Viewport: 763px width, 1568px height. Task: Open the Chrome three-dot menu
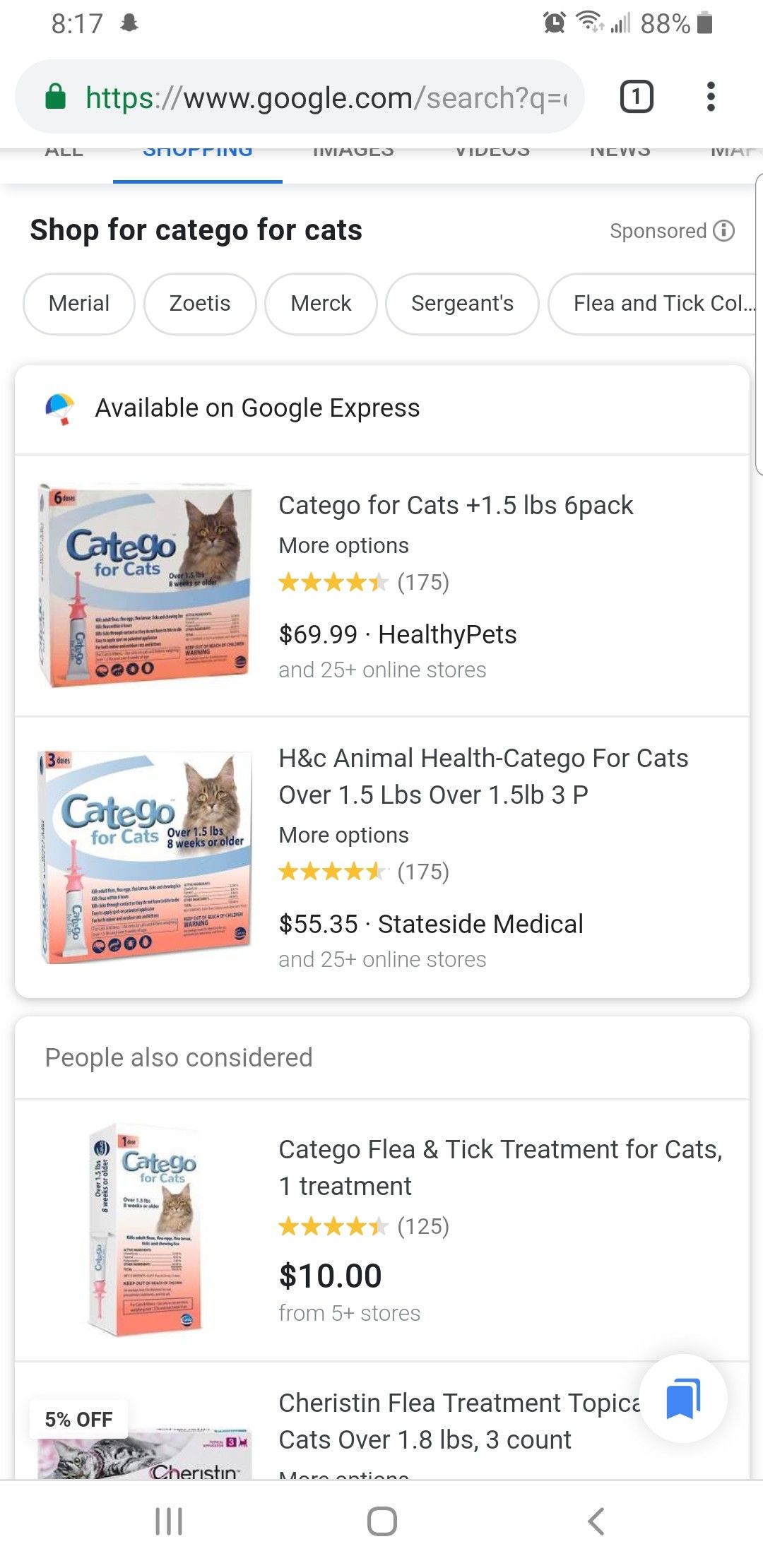pos(711,97)
